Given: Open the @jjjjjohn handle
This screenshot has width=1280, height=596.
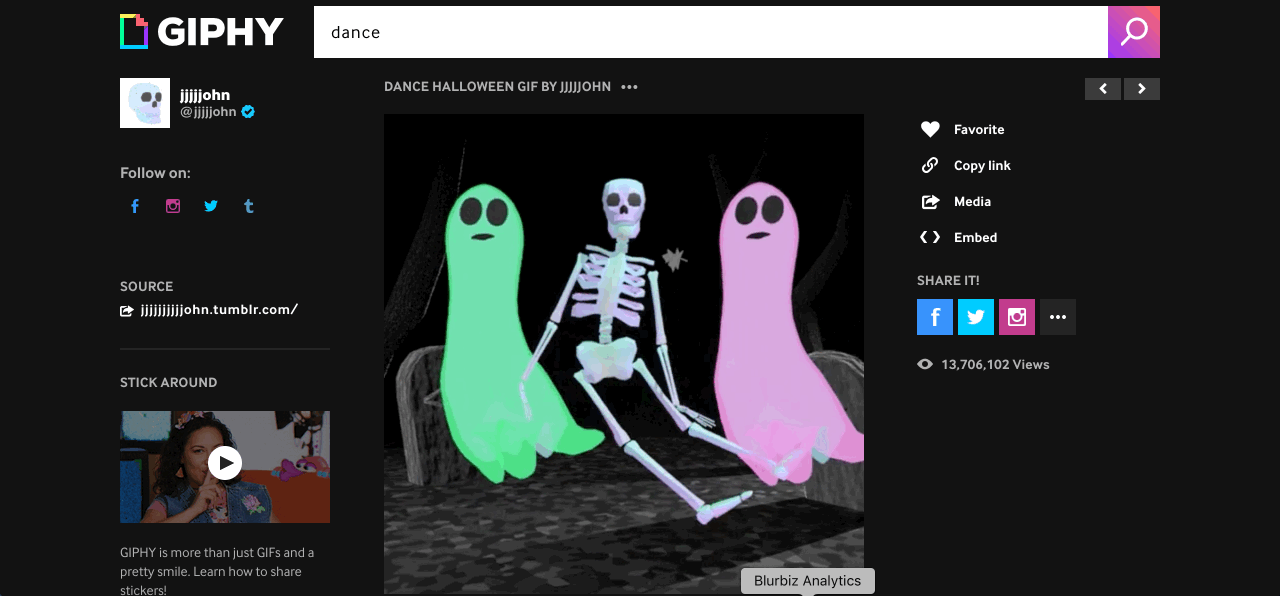Looking at the screenshot, I should pyautogui.click(x=208, y=112).
